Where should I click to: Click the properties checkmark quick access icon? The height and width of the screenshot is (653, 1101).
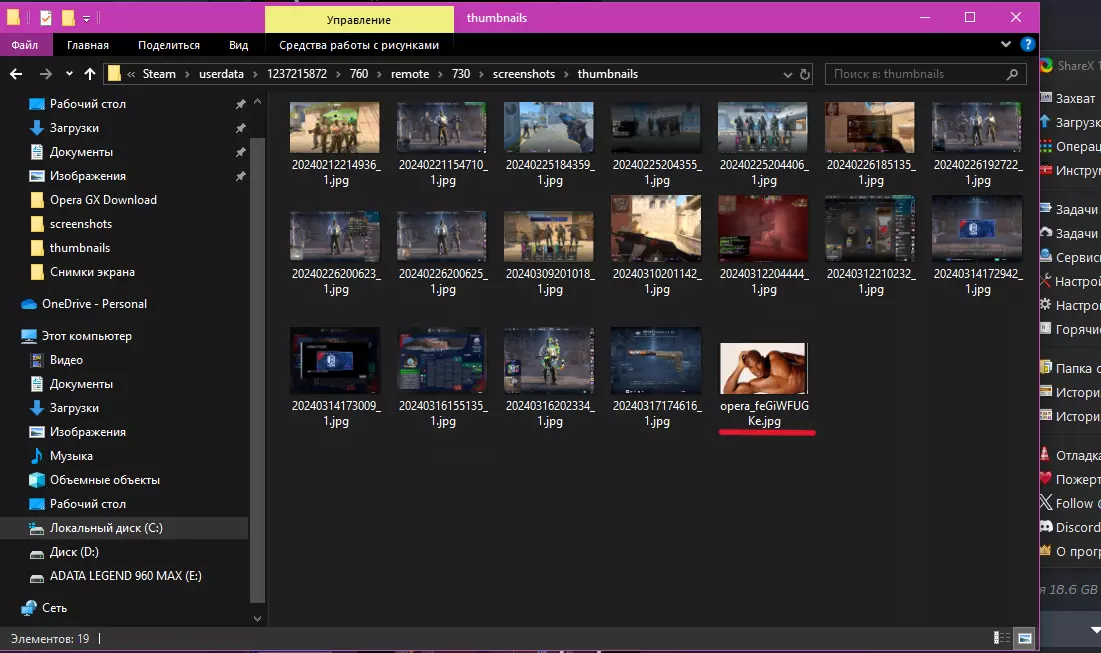46,18
